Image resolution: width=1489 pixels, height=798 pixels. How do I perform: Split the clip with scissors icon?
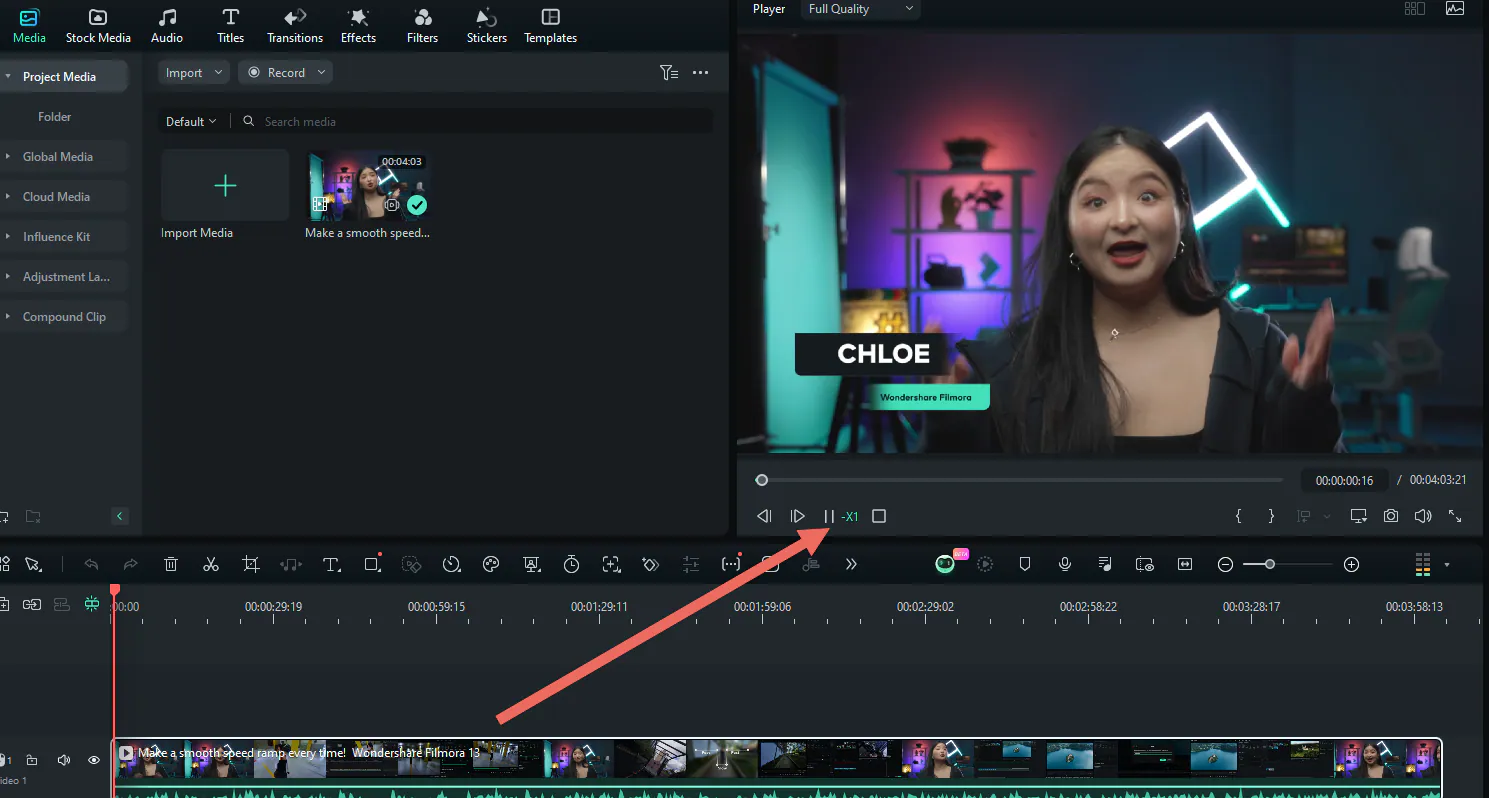pos(210,565)
